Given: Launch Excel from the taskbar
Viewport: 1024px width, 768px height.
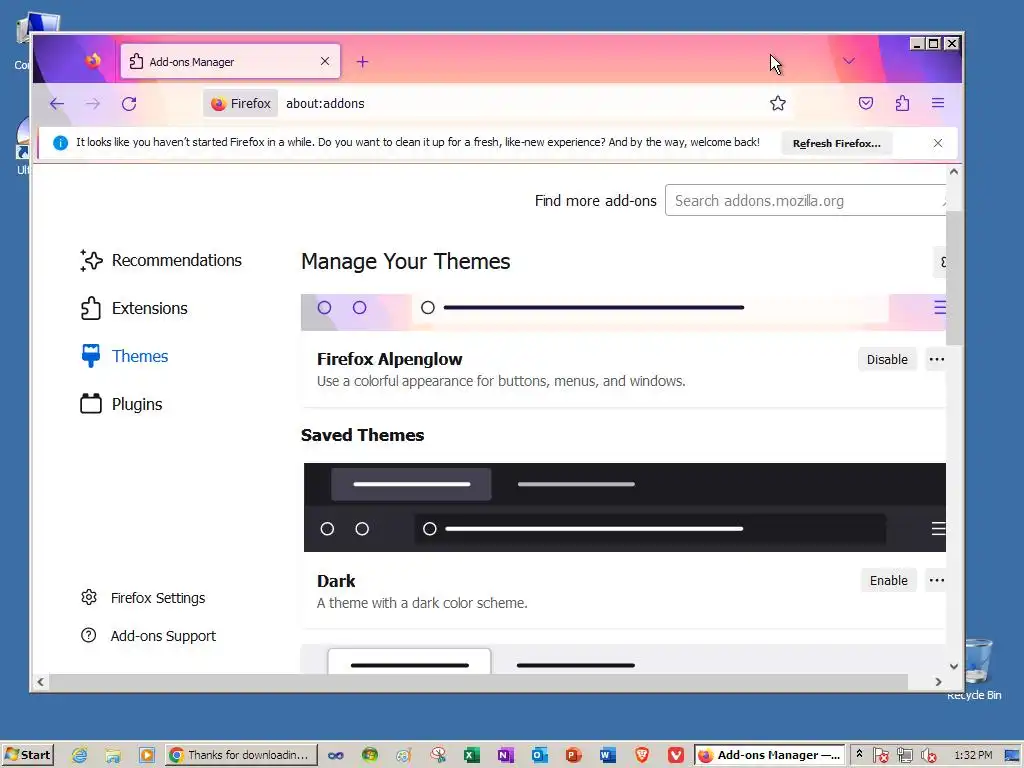Looking at the screenshot, I should pos(472,755).
